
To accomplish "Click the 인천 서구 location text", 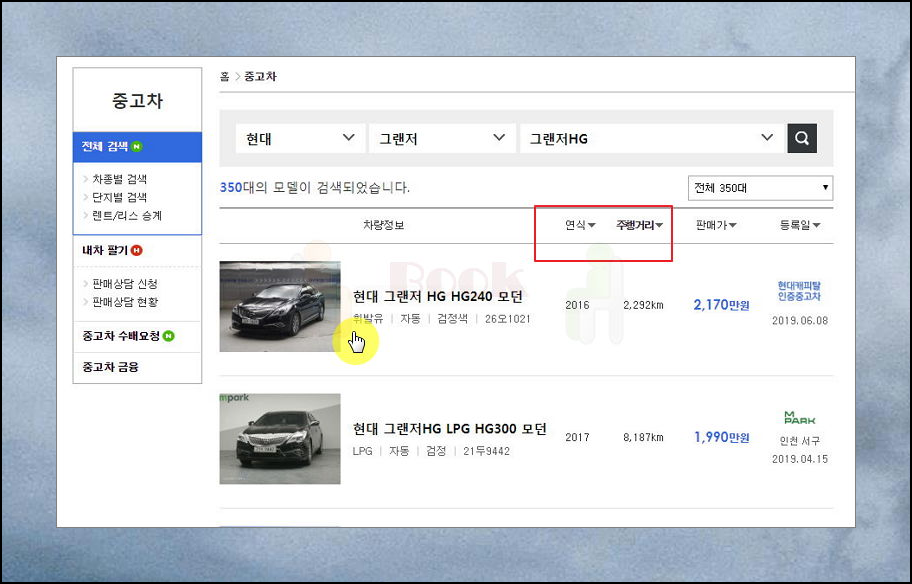I will click(800, 441).
